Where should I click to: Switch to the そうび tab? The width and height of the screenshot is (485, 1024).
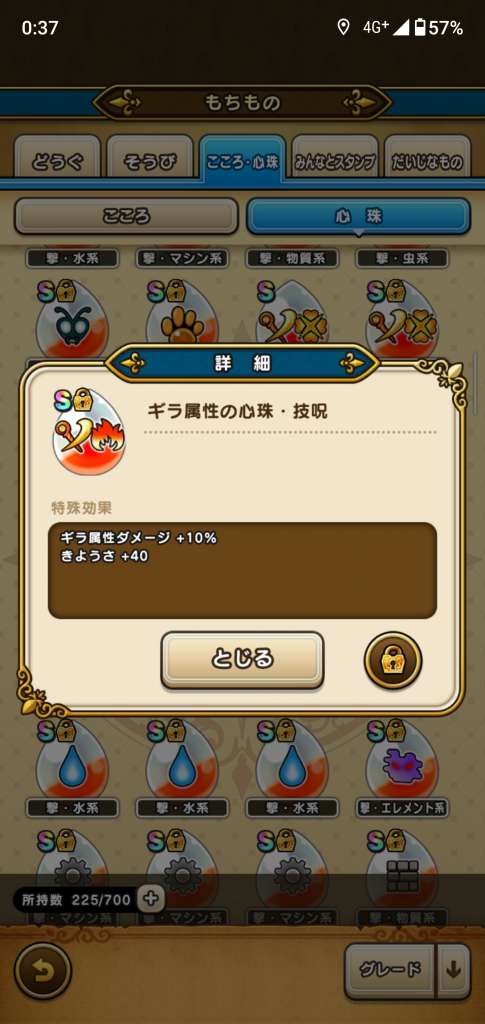pyautogui.click(x=150, y=161)
